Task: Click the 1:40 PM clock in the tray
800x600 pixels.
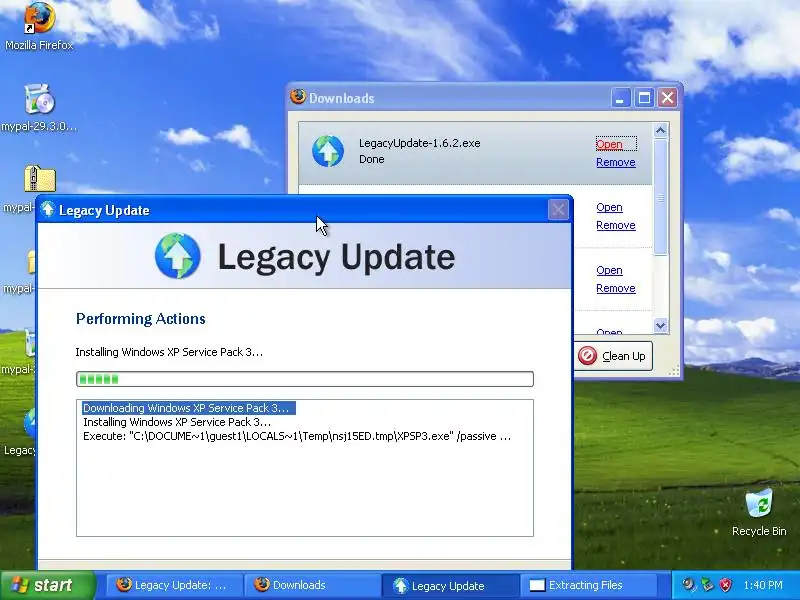Action: 763,585
